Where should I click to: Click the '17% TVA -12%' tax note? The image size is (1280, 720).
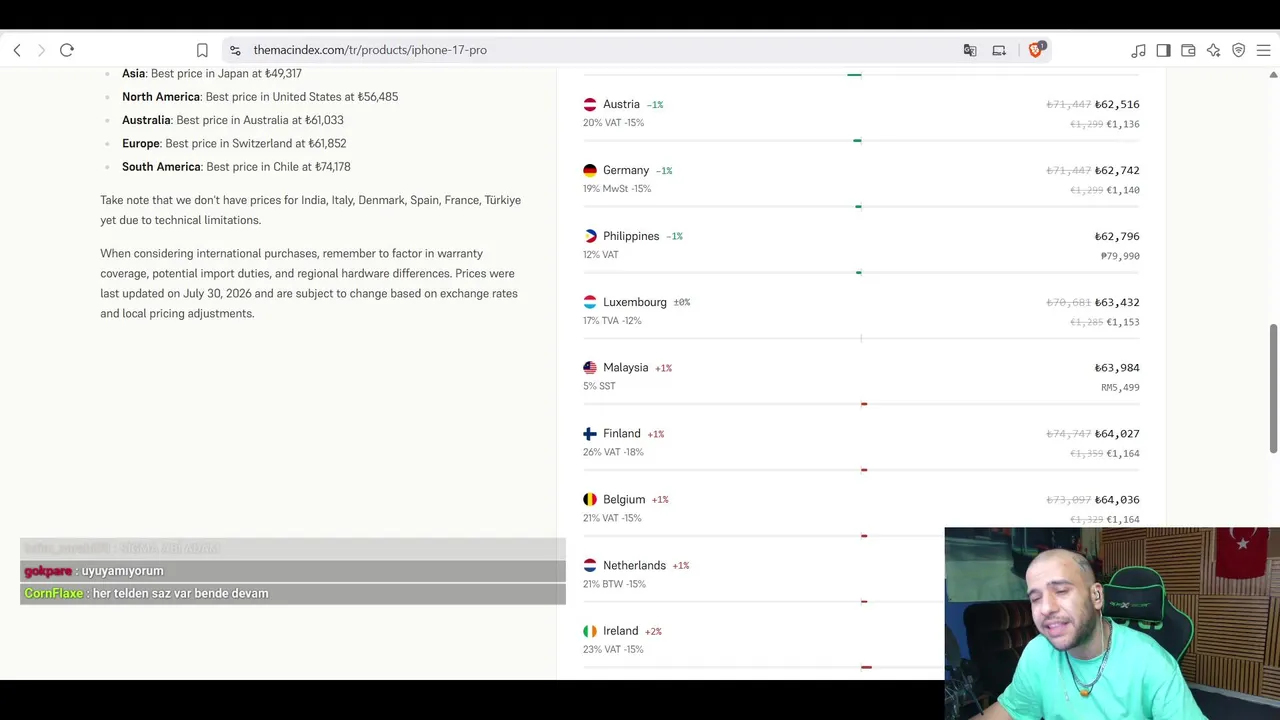pyautogui.click(x=612, y=321)
